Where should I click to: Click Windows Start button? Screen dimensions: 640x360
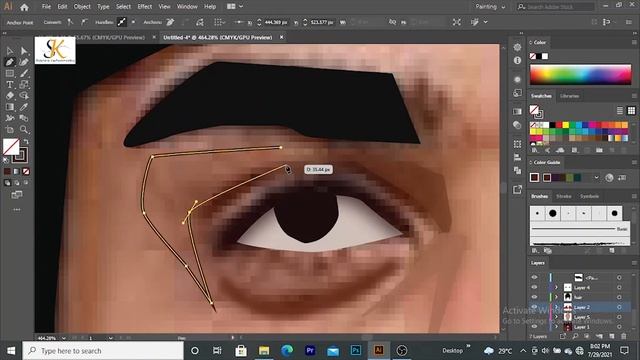tap(11, 351)
